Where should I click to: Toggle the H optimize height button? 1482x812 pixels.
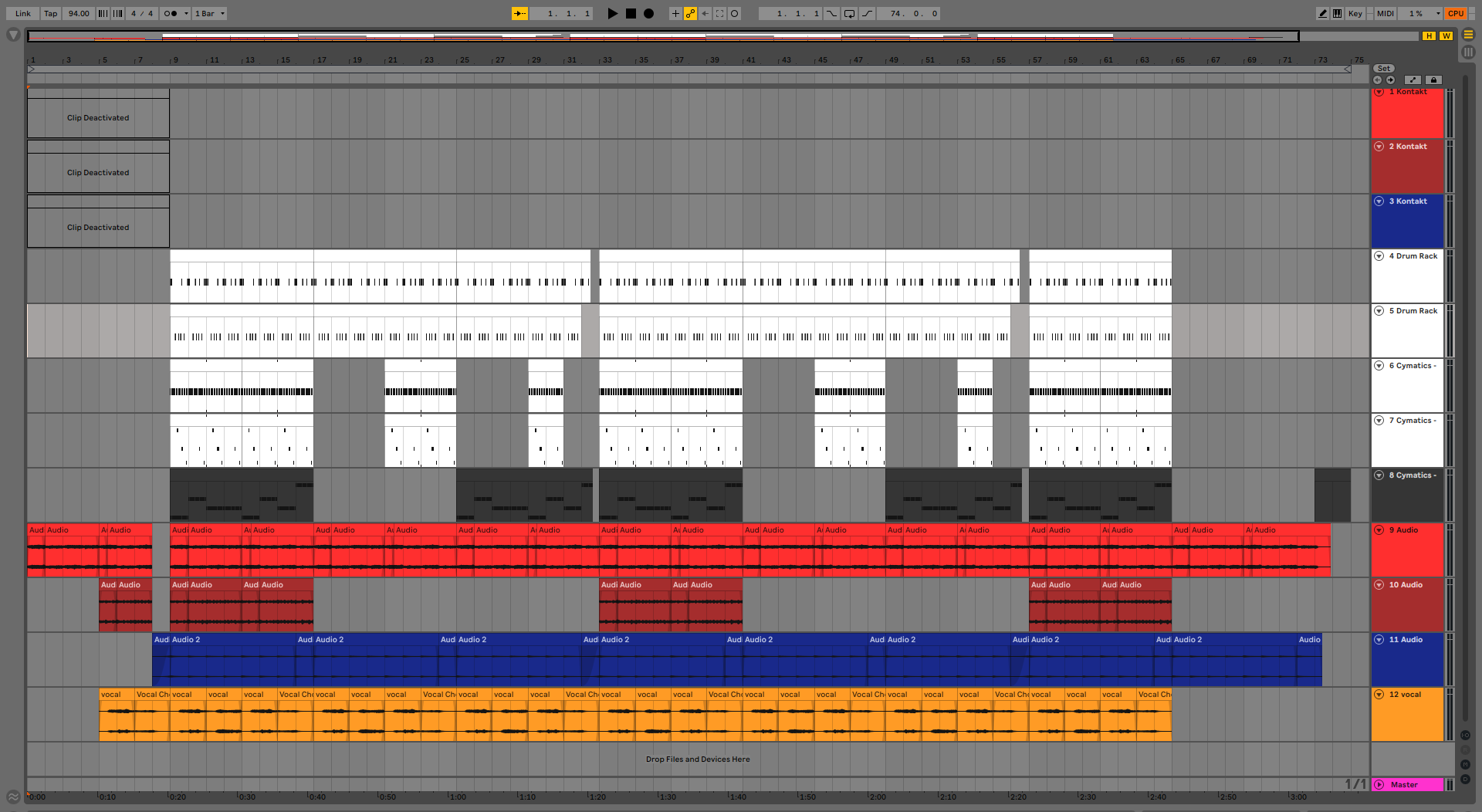click(x=1430, y=36)
